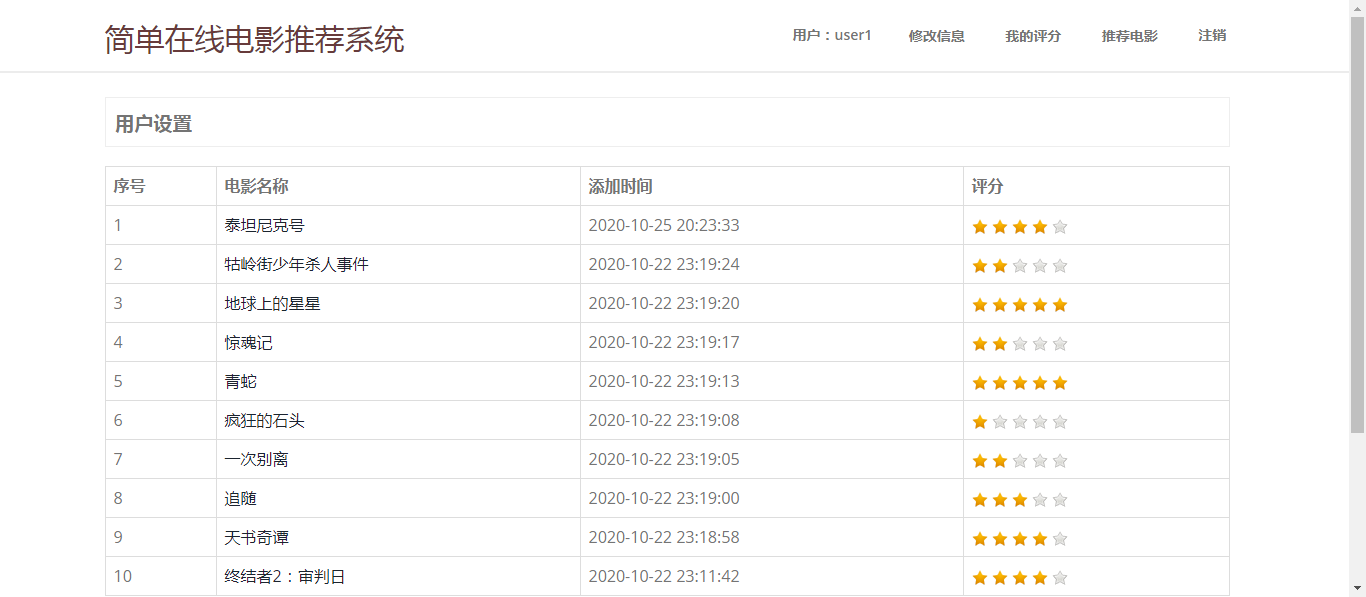
Task: Click the 简单在线电影推荐系统 site title
Action: (x=255, y=40)
